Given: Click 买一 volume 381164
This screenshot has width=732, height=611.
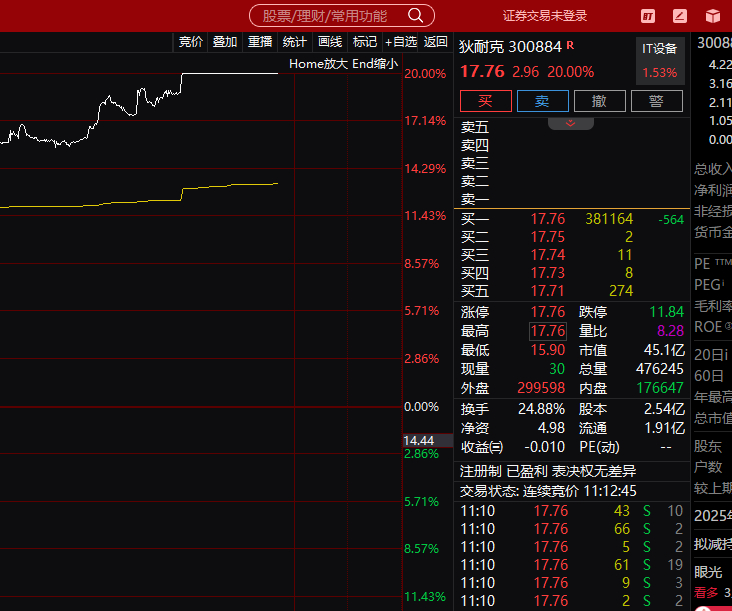Looking at the screenshot, I should click(609, 219).
